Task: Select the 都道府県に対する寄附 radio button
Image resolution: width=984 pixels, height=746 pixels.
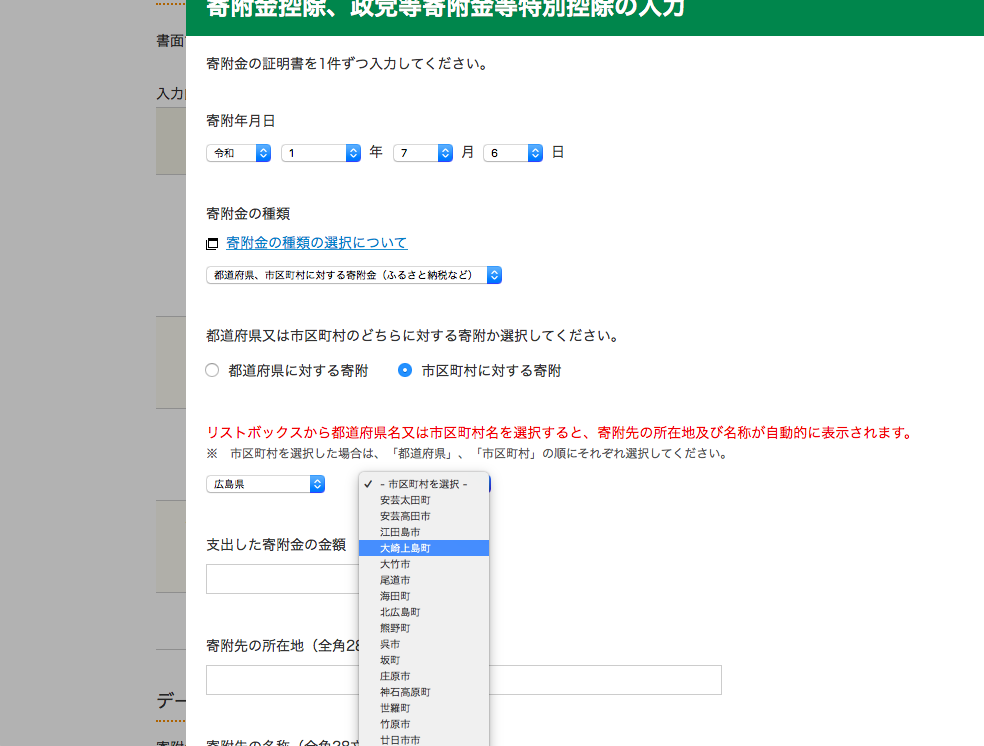Action: [x=212, y=369]
